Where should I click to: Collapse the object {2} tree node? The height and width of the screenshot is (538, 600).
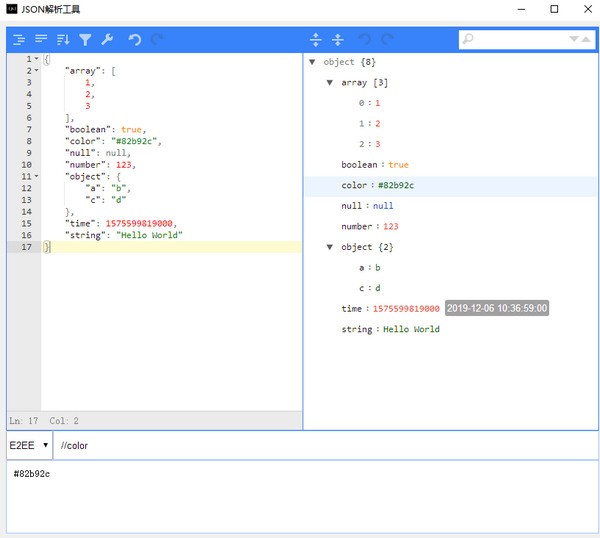(331, 247)
